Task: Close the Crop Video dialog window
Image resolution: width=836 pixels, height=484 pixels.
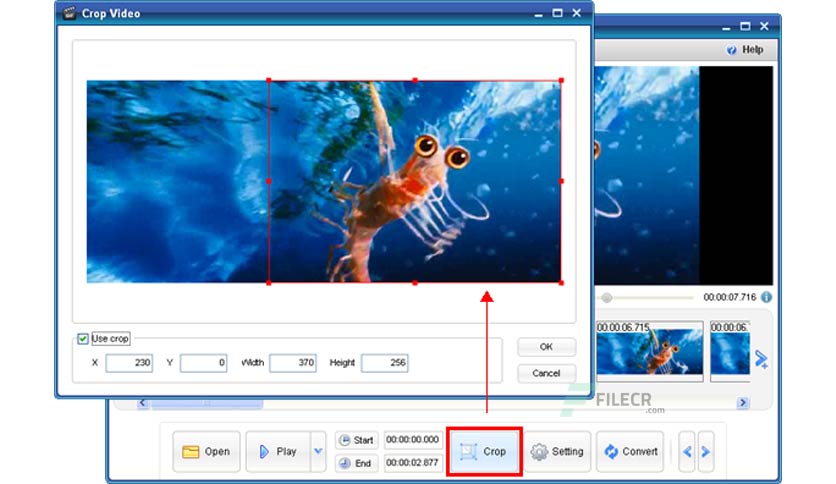Action: pos(576,13)
